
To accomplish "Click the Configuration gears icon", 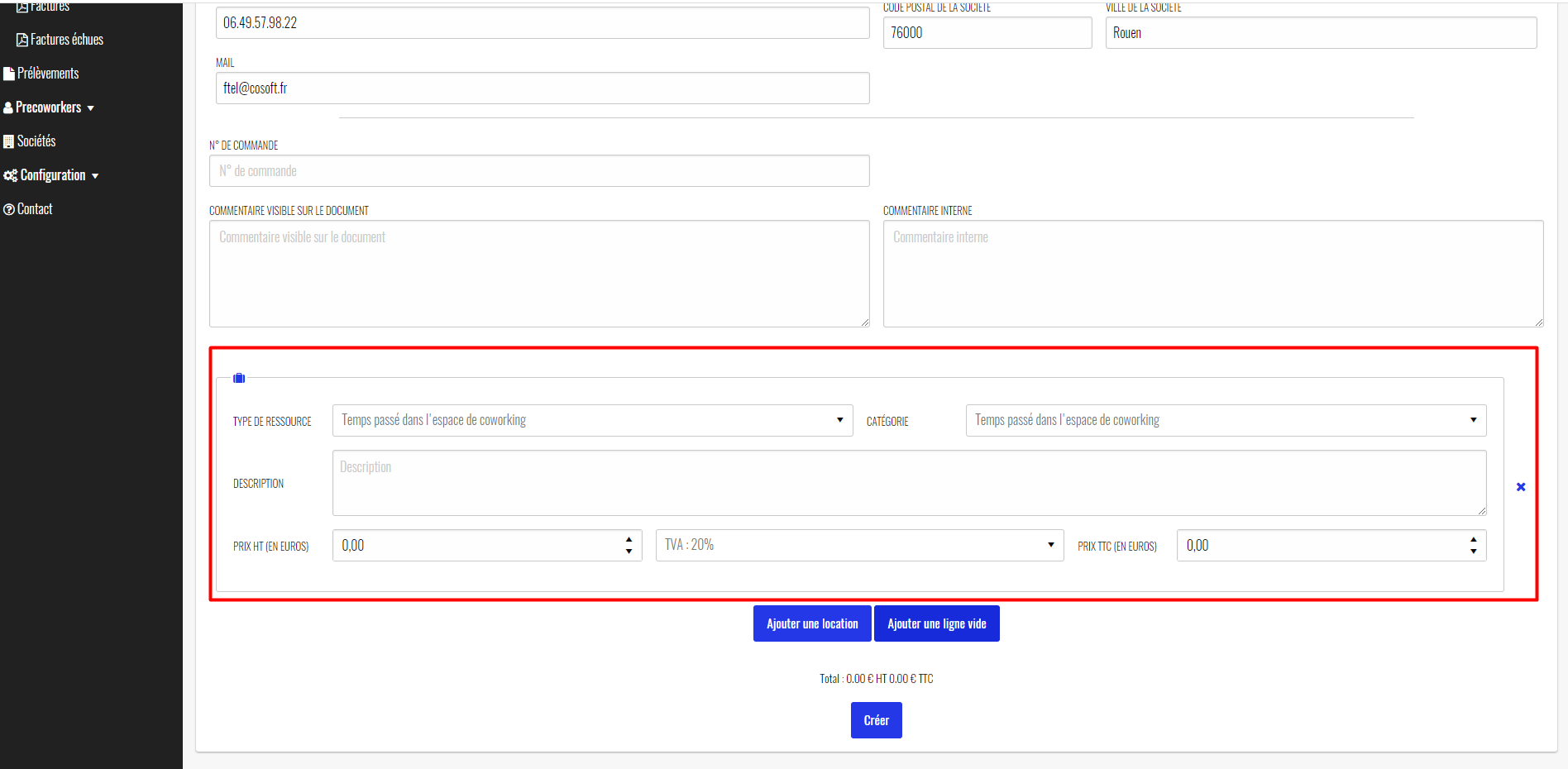I will 11,175.
